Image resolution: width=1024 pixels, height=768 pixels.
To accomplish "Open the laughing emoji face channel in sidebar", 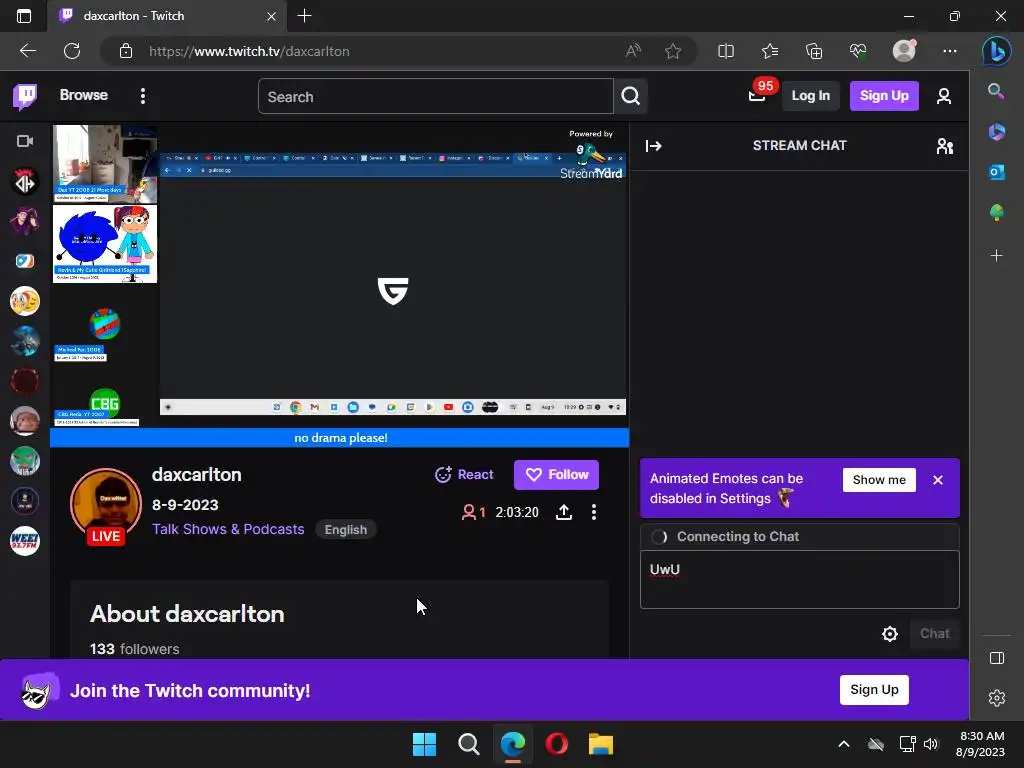I will [25, 301].
